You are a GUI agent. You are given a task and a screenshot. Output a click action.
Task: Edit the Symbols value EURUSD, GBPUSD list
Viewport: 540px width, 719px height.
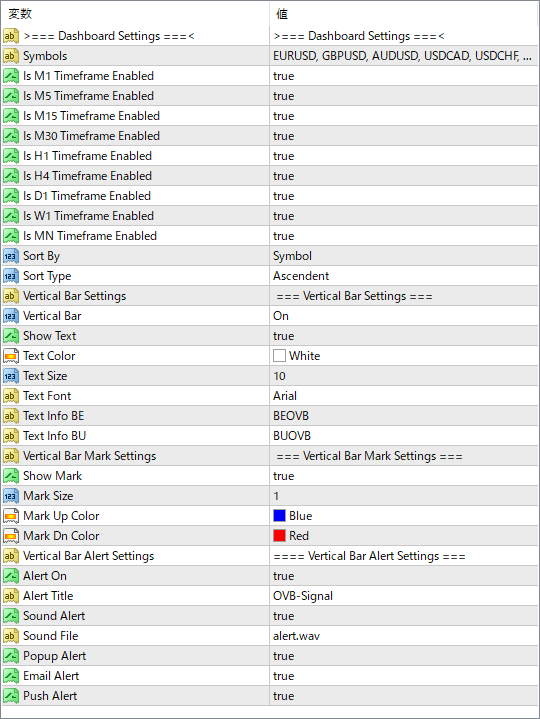pyautogui.click(x=404, y=56)
